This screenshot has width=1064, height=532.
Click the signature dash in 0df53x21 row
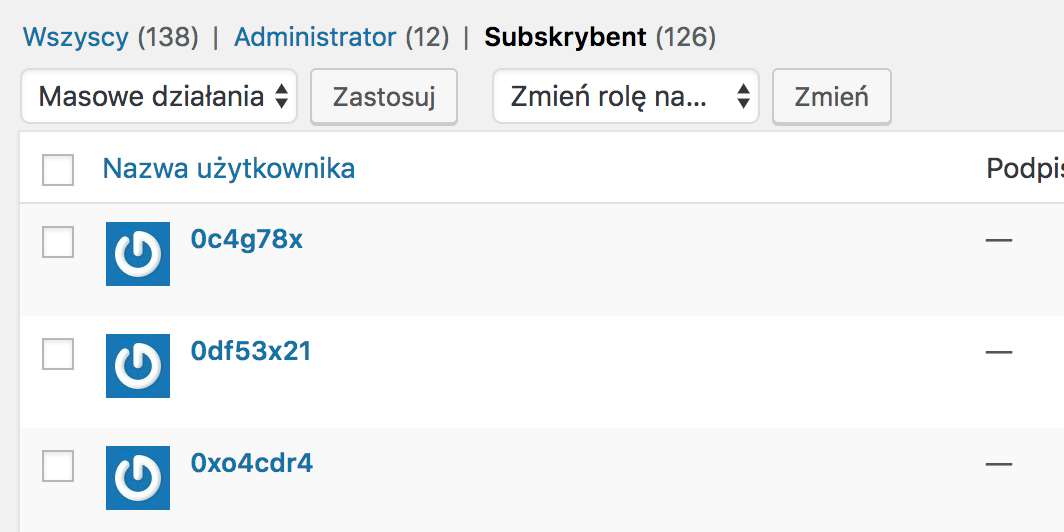click(x=999, y=352)
